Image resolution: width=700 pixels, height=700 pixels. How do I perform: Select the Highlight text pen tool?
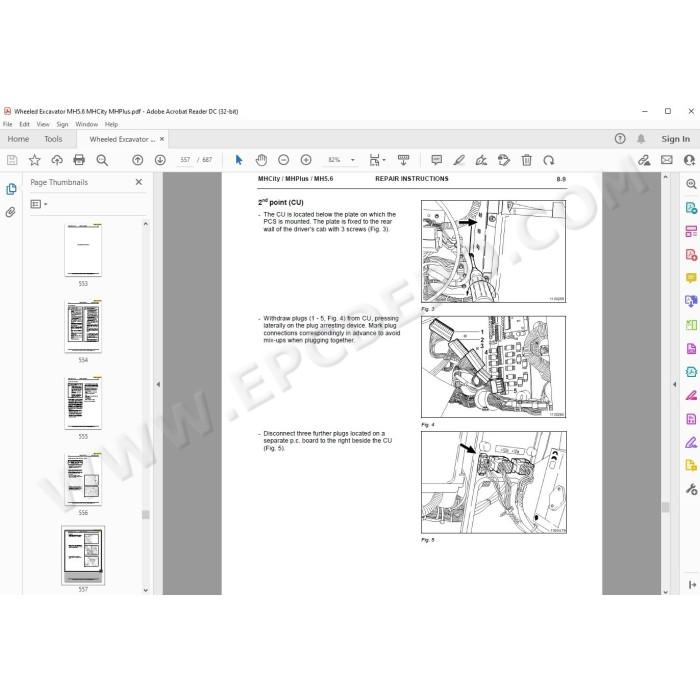point(459,160)
